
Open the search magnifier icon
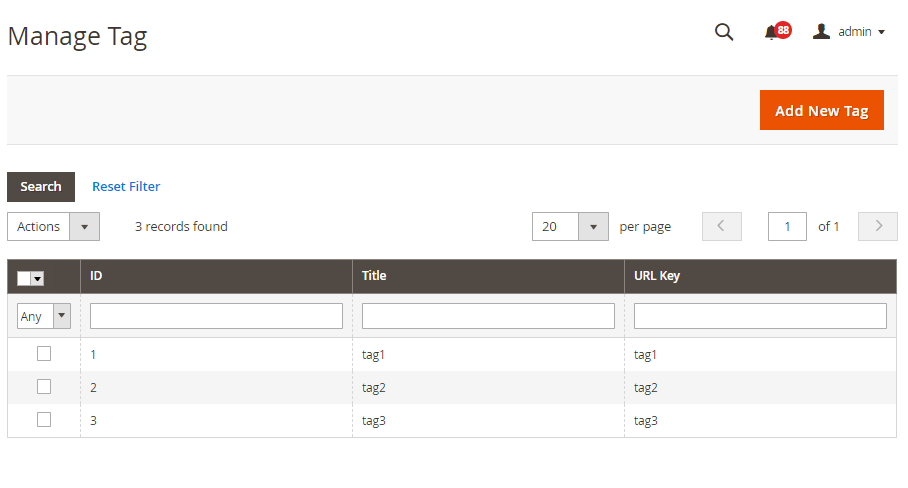(724, 32)
